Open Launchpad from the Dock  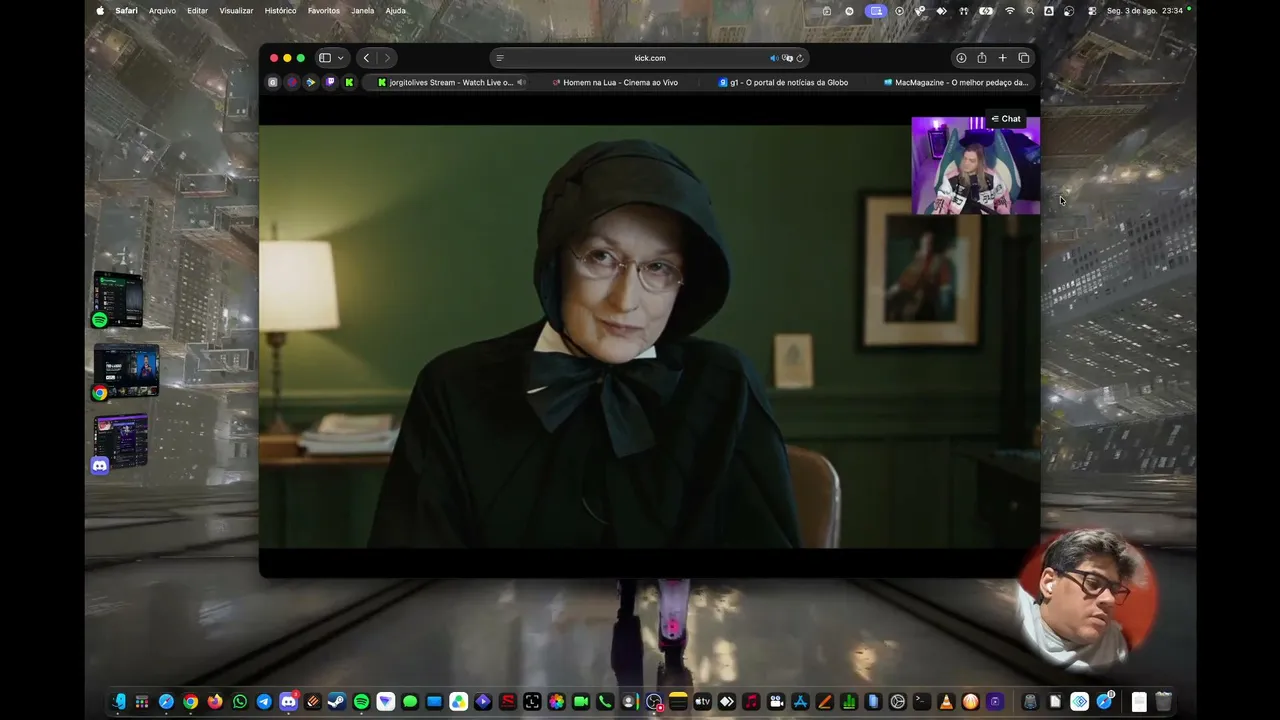click(142, 702)
